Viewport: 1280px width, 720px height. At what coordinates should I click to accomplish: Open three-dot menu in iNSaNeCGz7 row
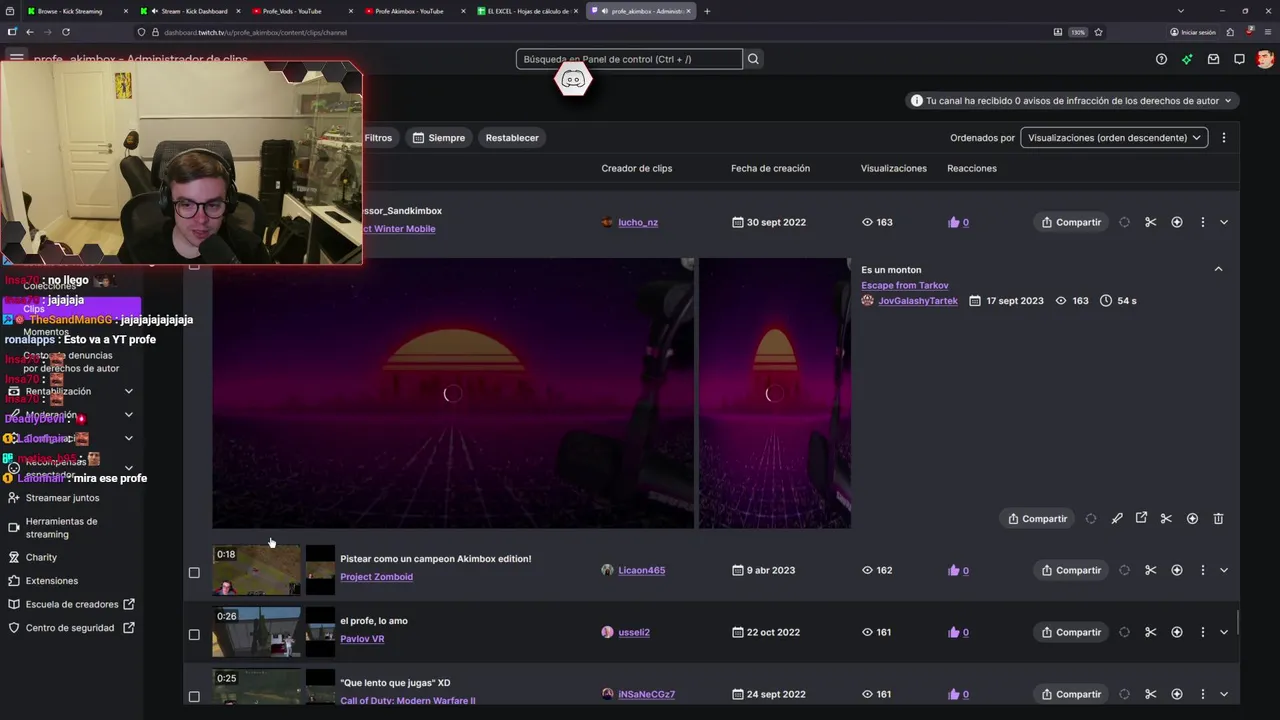point(1203,694)
